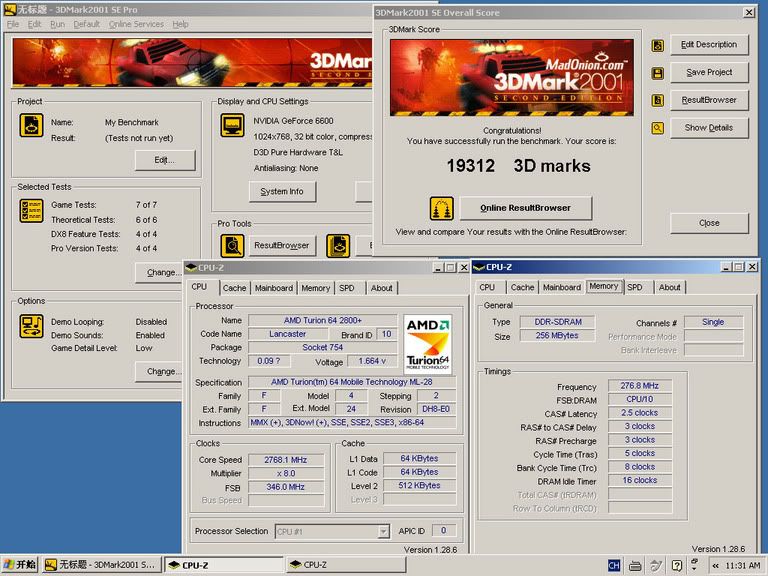Click Change button under Selected Tests
The image size is (768, 576).
pos(159,272)
